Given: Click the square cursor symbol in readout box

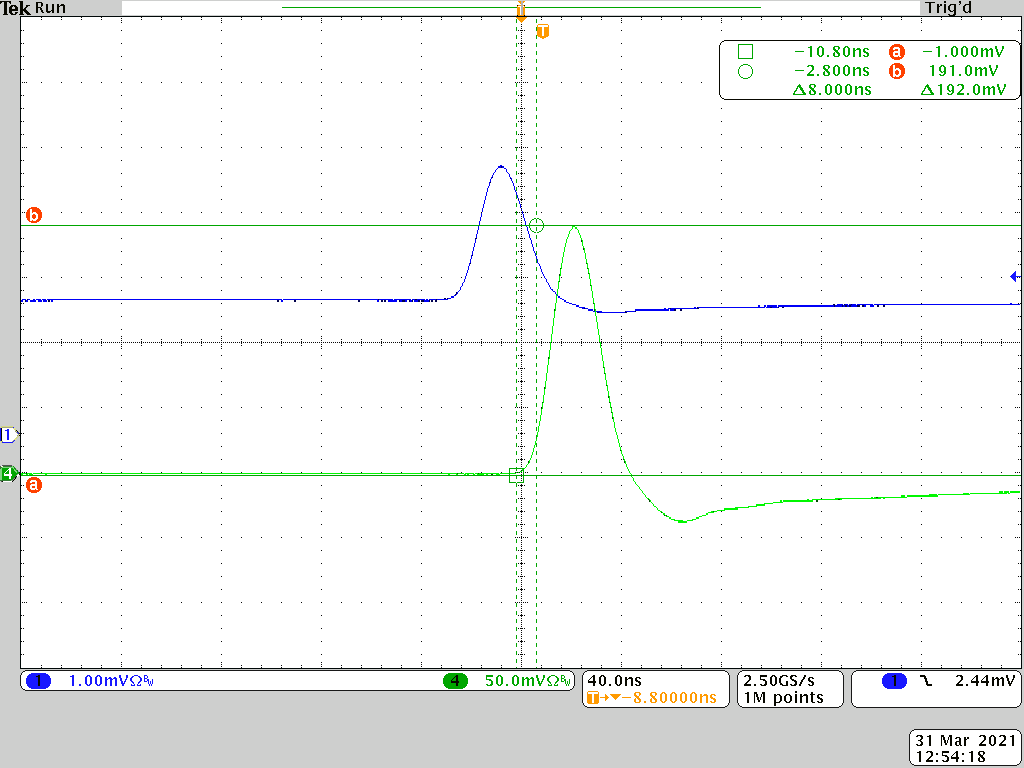Looking at the screenshot, I should (x=745, y=52).
